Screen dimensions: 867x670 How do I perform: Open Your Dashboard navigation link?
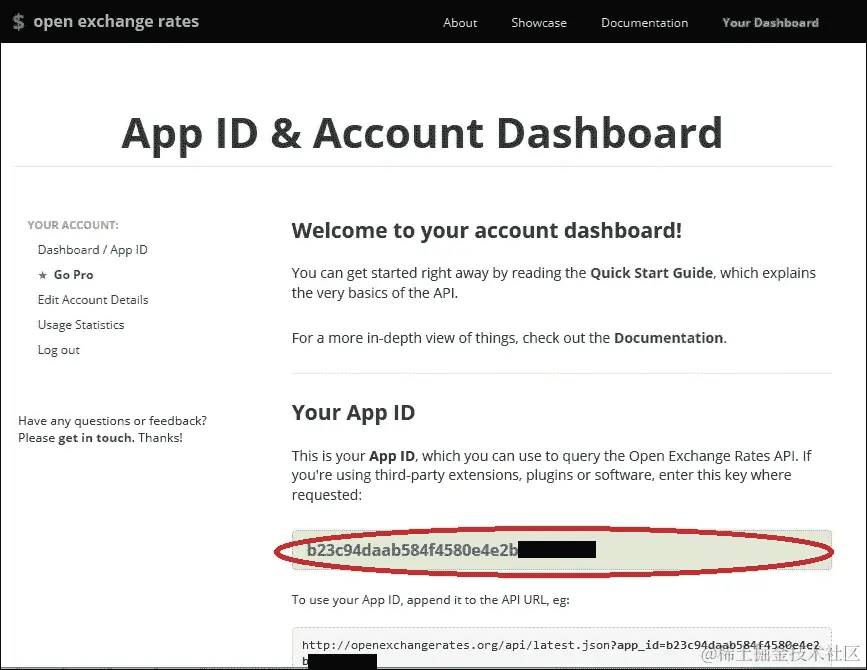pyautogui.click(x=770, y=22)
